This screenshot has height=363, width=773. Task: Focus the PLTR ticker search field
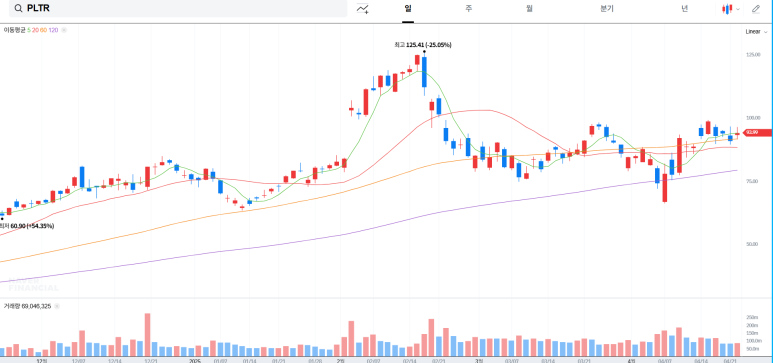tap(178, 8)
